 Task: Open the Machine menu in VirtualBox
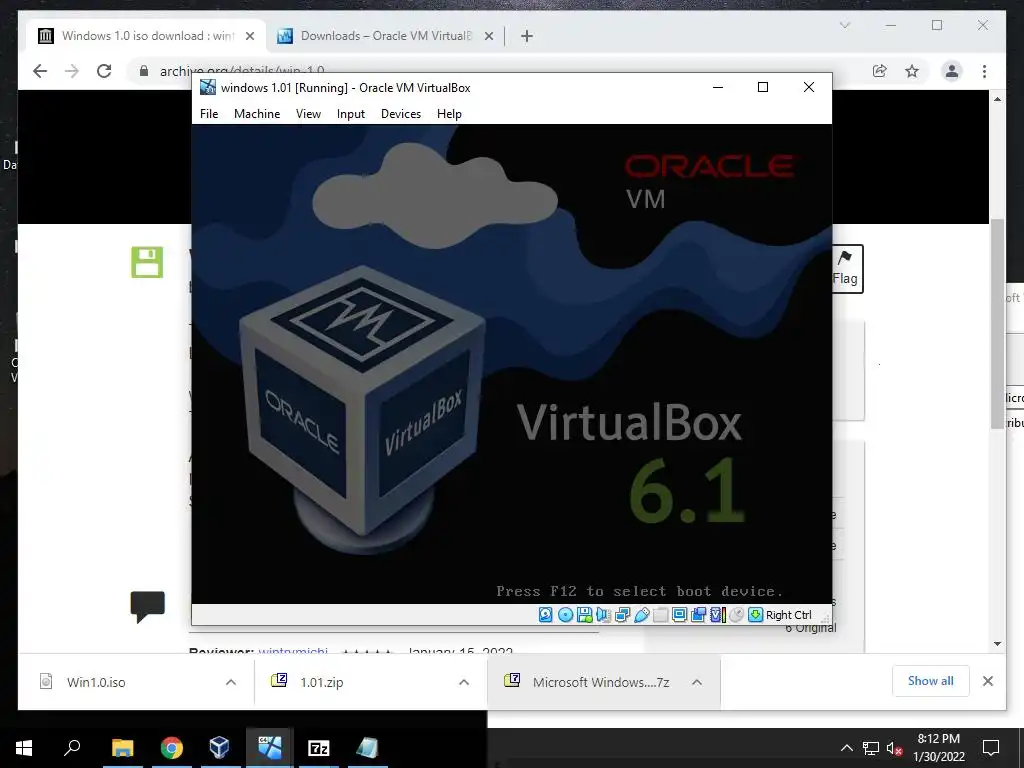coord(257,114)
